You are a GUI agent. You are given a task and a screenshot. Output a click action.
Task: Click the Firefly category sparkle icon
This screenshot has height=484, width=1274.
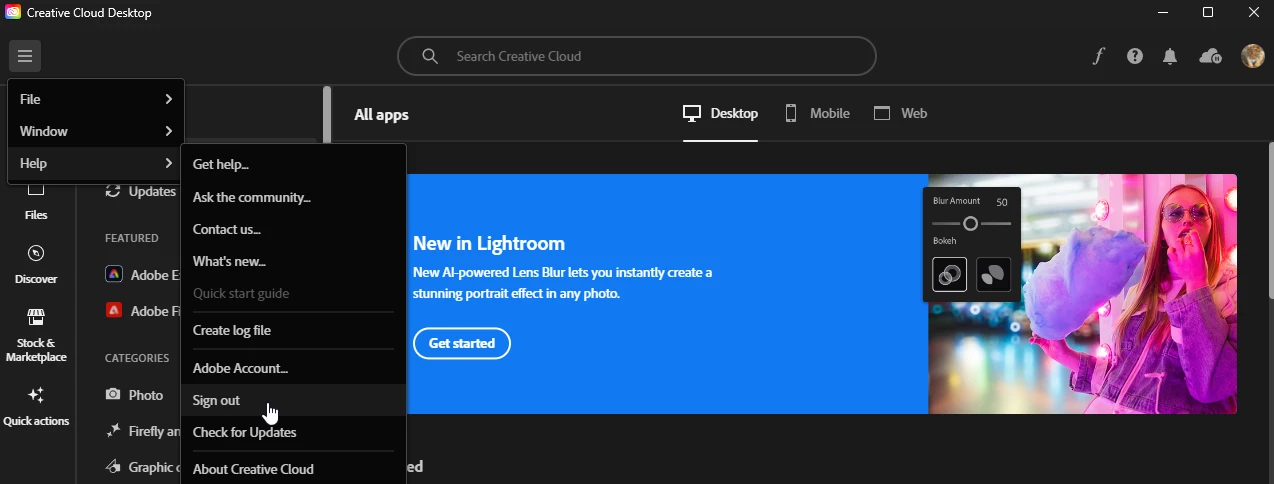click(114, 431)
